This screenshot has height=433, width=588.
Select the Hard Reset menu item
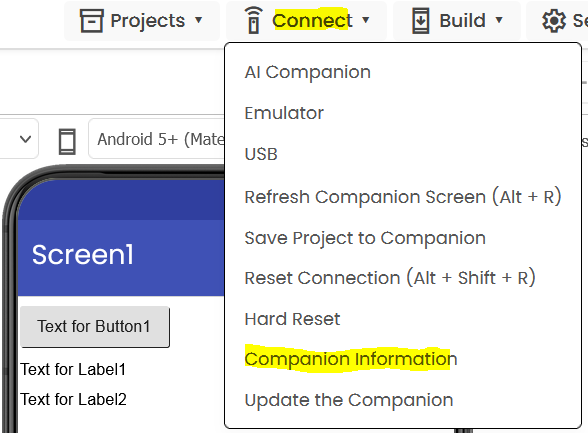(292, 319)
